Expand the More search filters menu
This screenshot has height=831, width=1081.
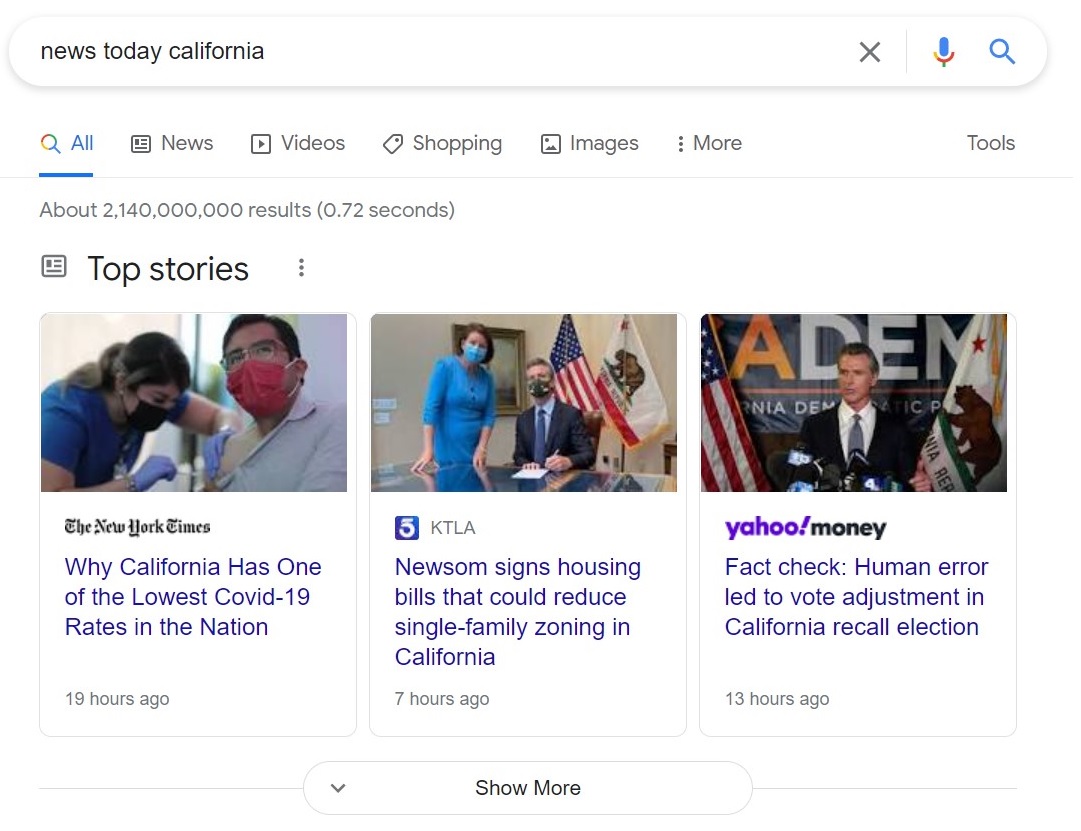pyautogui.click(x=708, y=143)
